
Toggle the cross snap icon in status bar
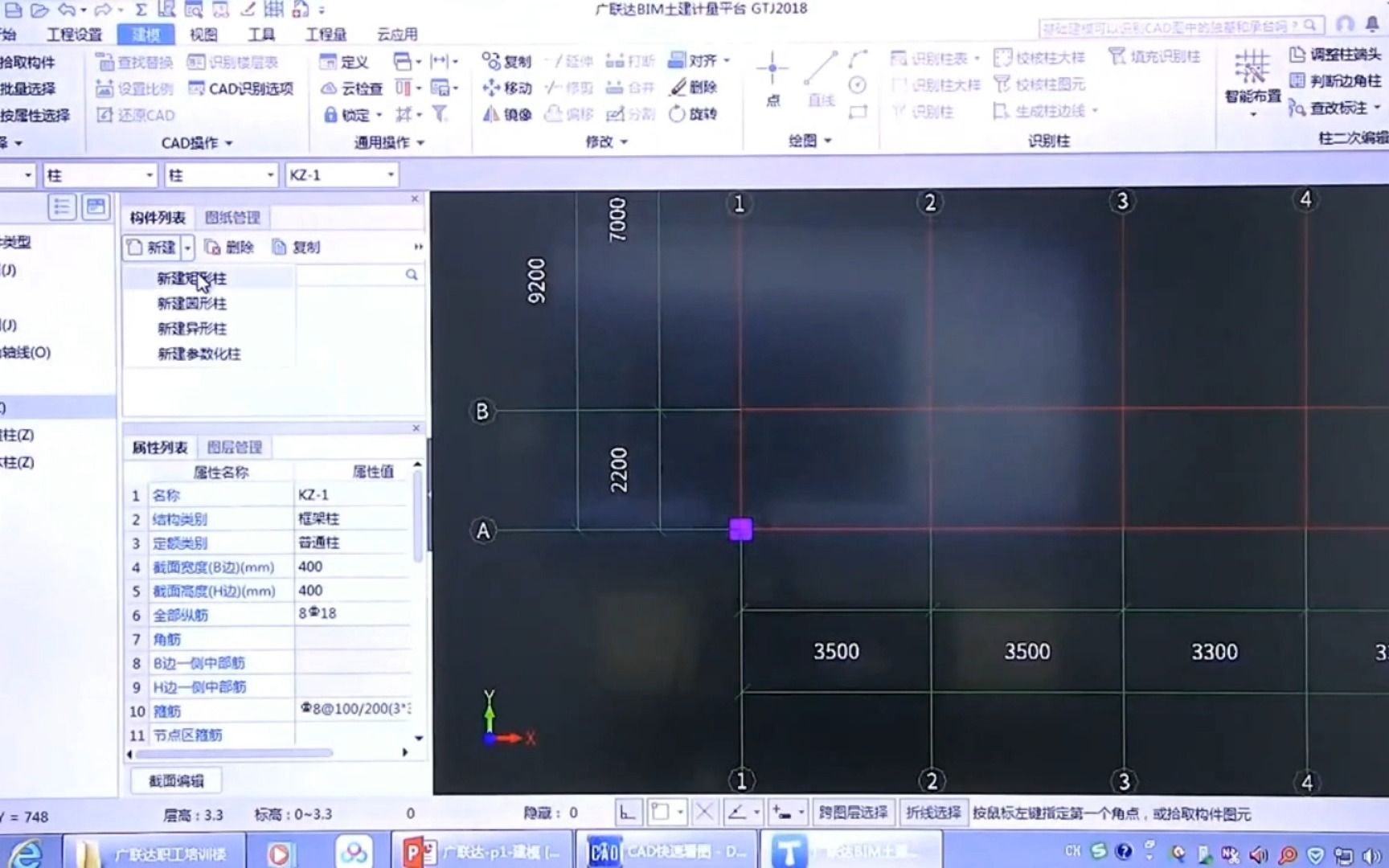pos(704,813)
